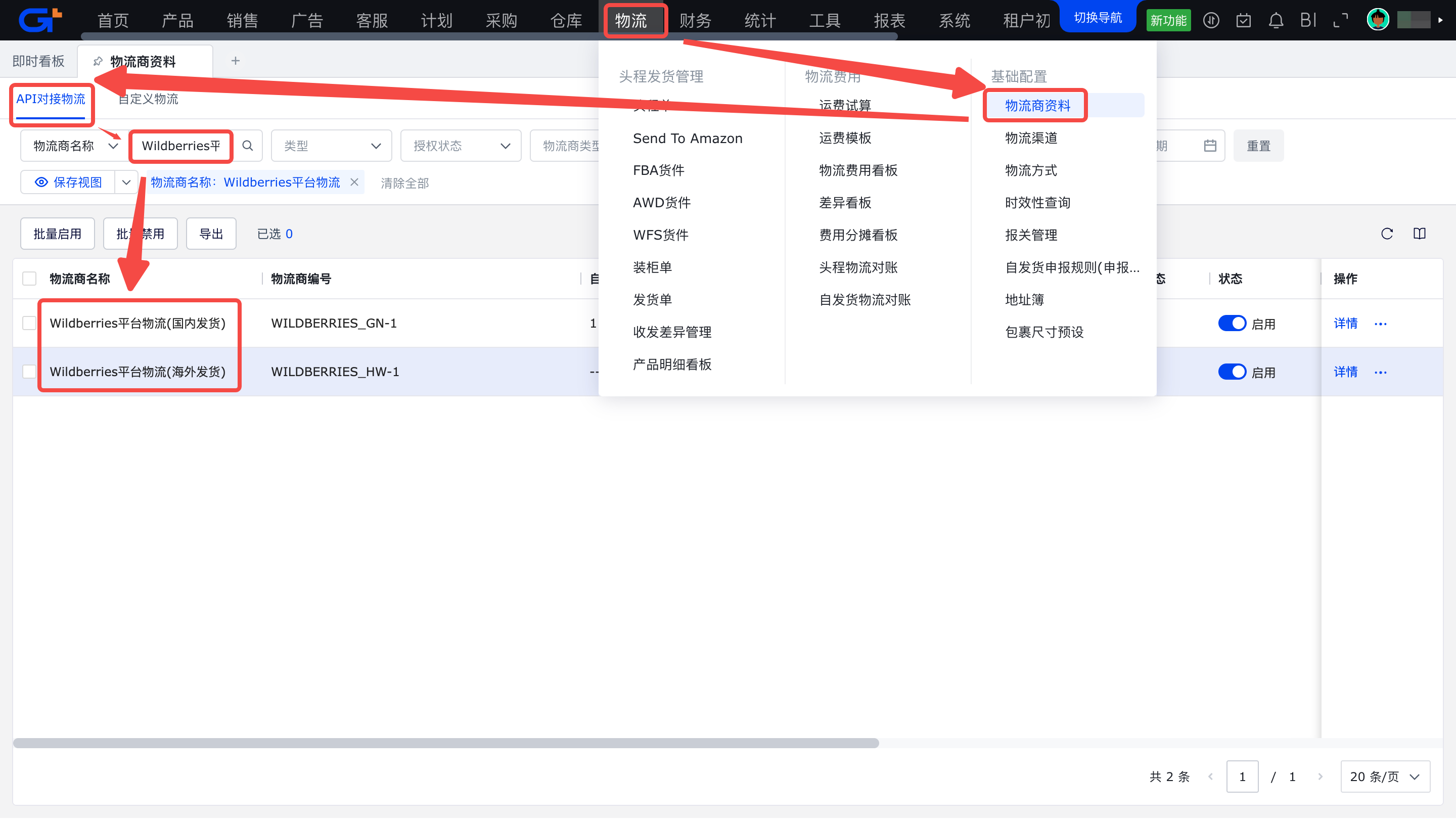Check the Wildberries海外发货 row checkbox
The width and height of the screenshot is (1456, 821).
click(x=29, y=372)
